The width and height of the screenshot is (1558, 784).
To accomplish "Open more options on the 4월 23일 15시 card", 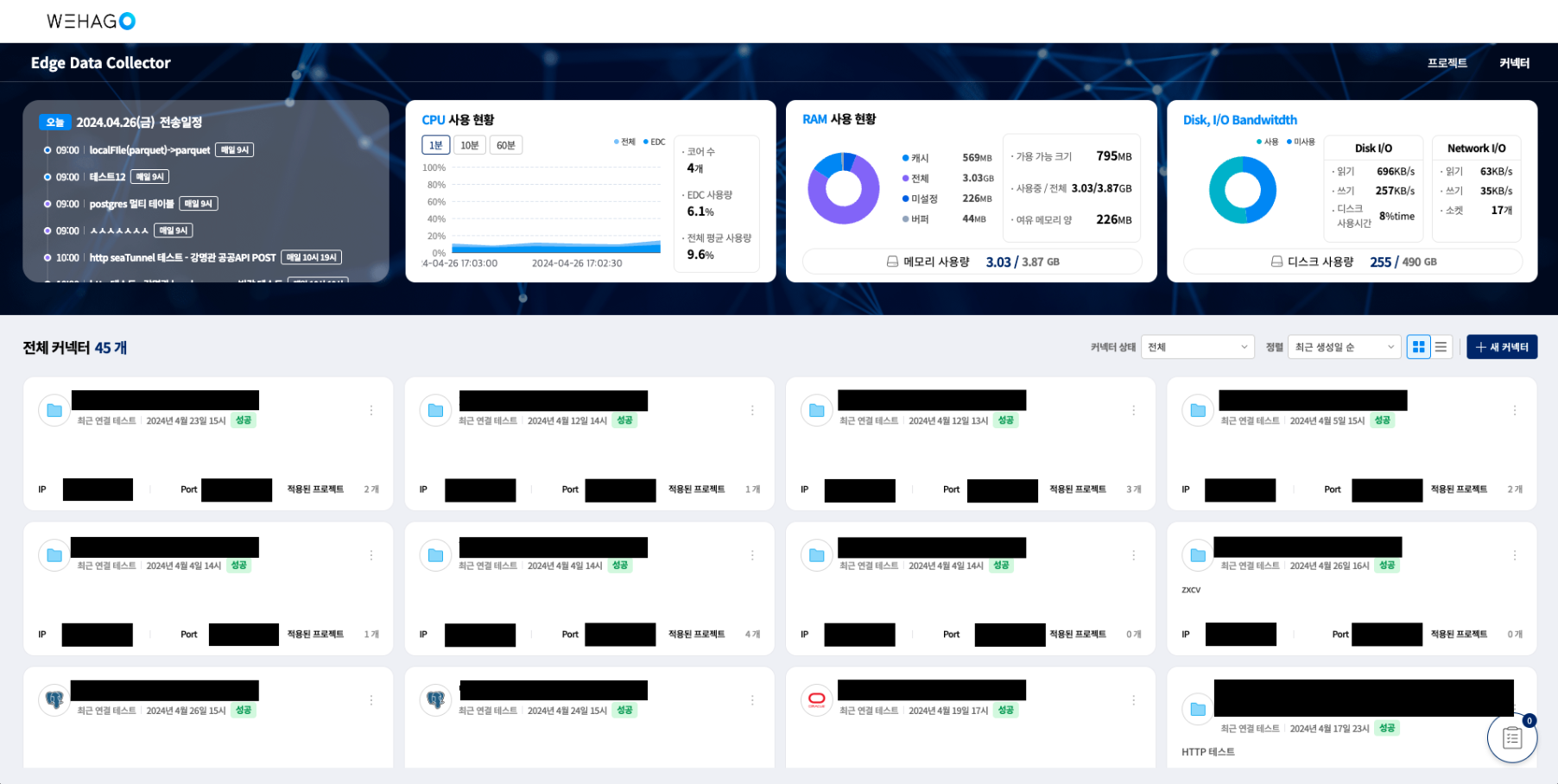I will pyautogui.click(x=371, y=410).
